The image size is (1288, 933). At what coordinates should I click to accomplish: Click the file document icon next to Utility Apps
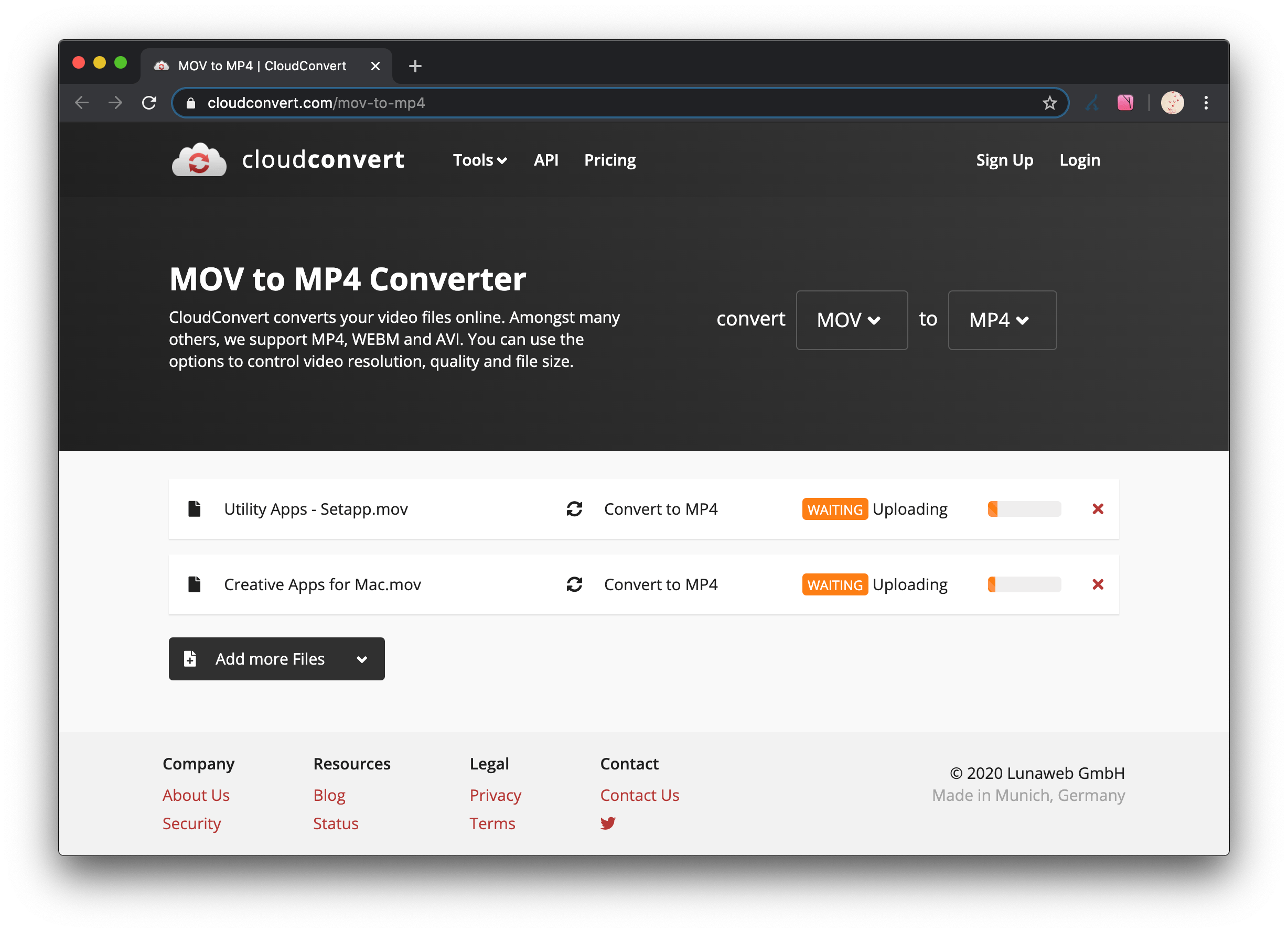point(192,508)
